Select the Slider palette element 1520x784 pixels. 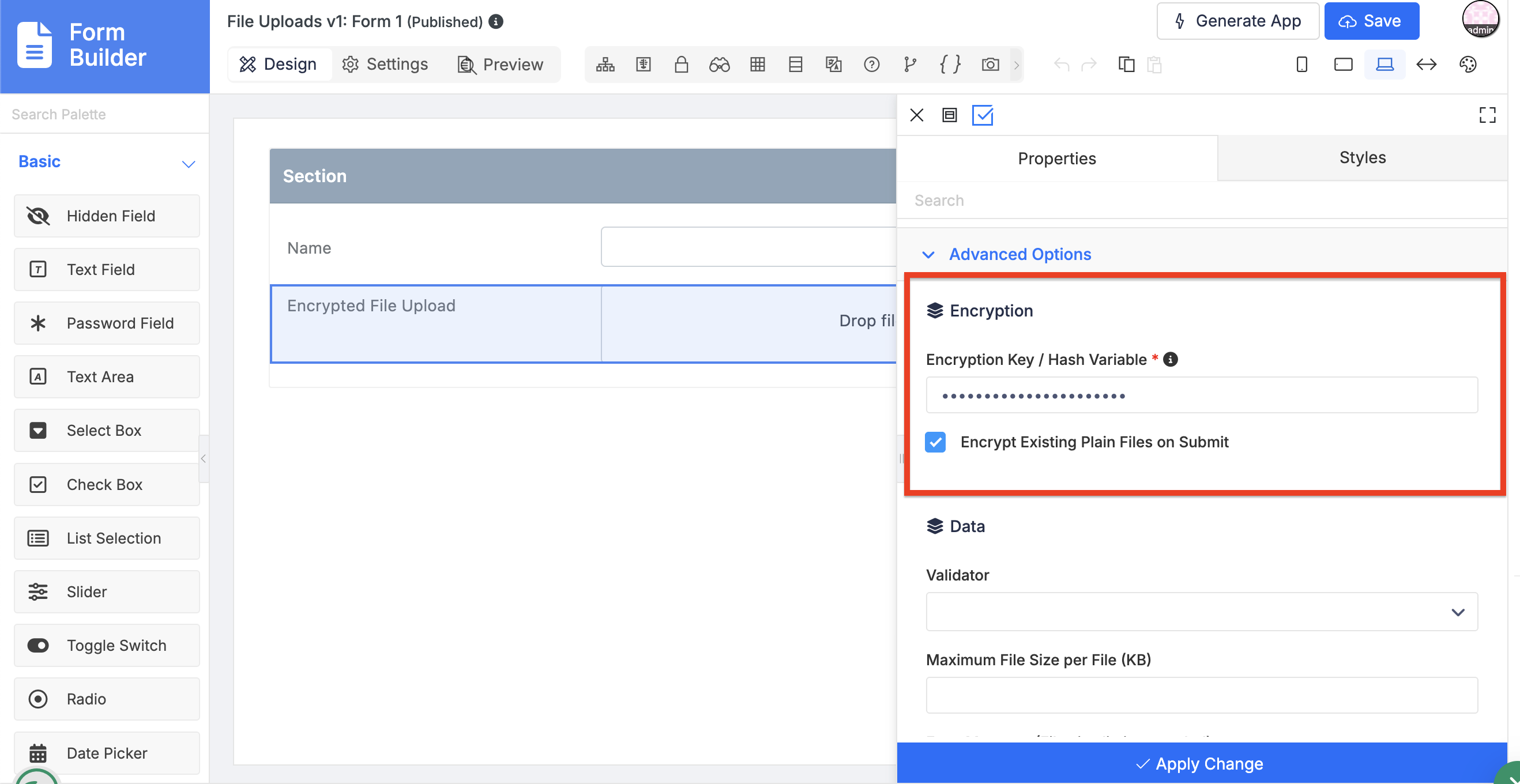tap(107, 591)
